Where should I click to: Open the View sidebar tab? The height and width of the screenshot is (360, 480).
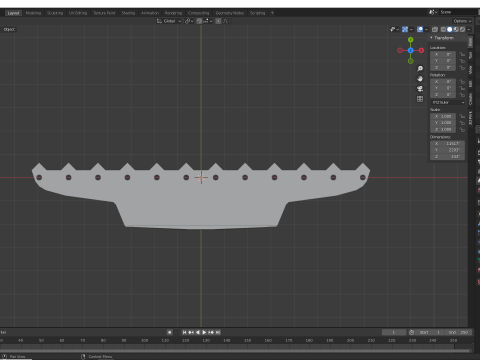pyautogui.click(x=471, y=70)
